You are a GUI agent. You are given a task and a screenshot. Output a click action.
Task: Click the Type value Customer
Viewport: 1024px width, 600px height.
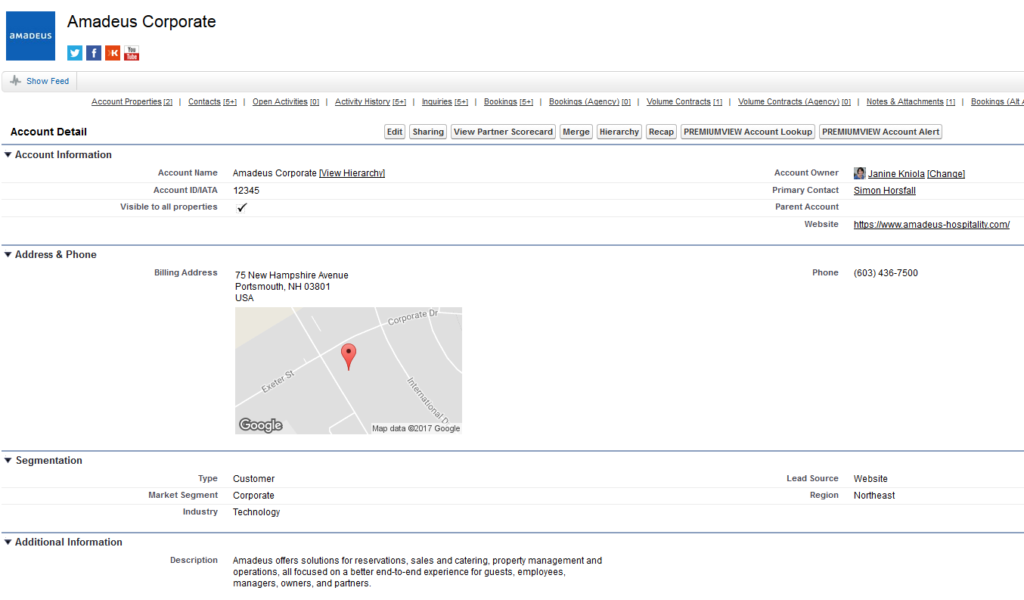(253, 479)
